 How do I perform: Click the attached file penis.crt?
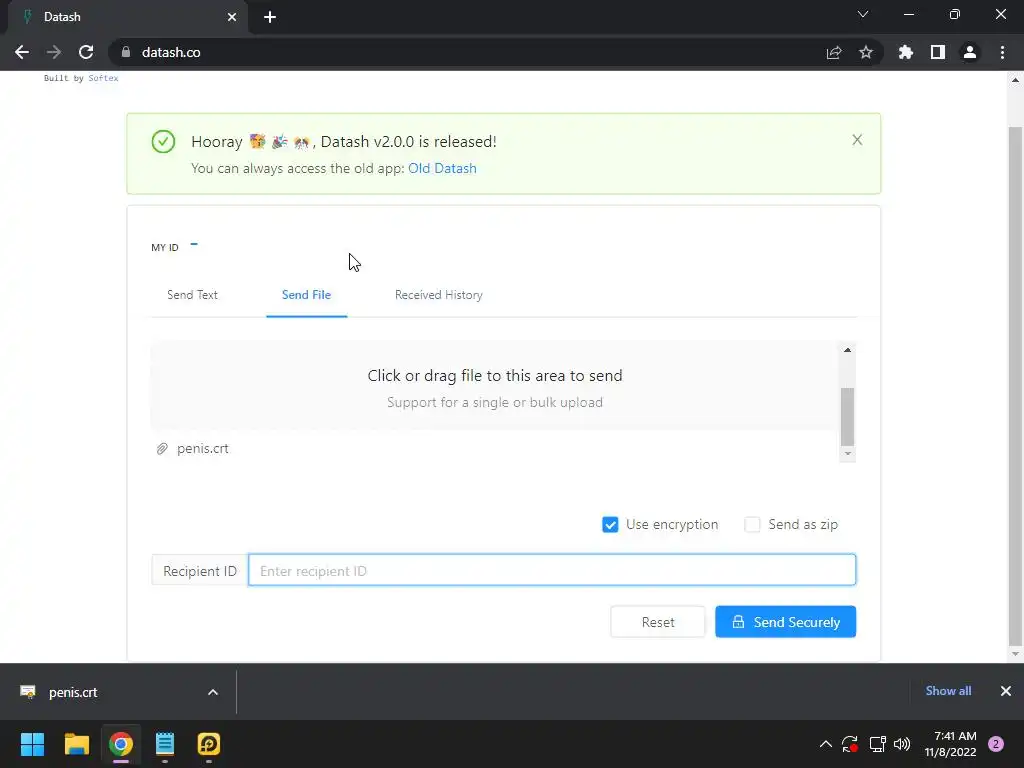pyautogui.click(x=202, y=449)
